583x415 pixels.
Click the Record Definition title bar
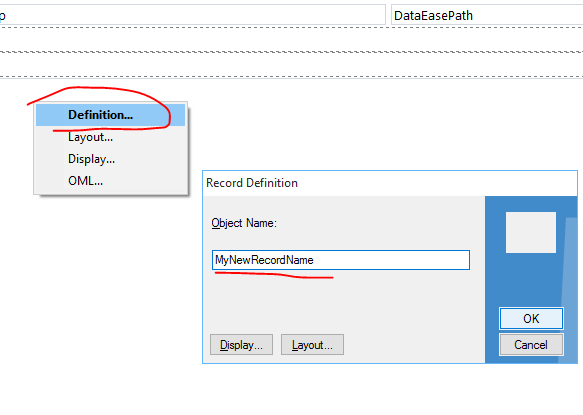click(390, 183)
